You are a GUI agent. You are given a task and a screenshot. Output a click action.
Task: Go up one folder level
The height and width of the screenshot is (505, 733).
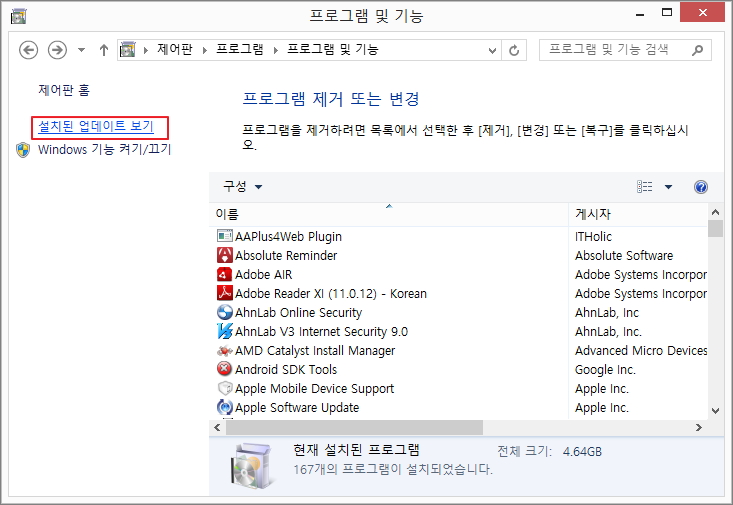(104, 50)
